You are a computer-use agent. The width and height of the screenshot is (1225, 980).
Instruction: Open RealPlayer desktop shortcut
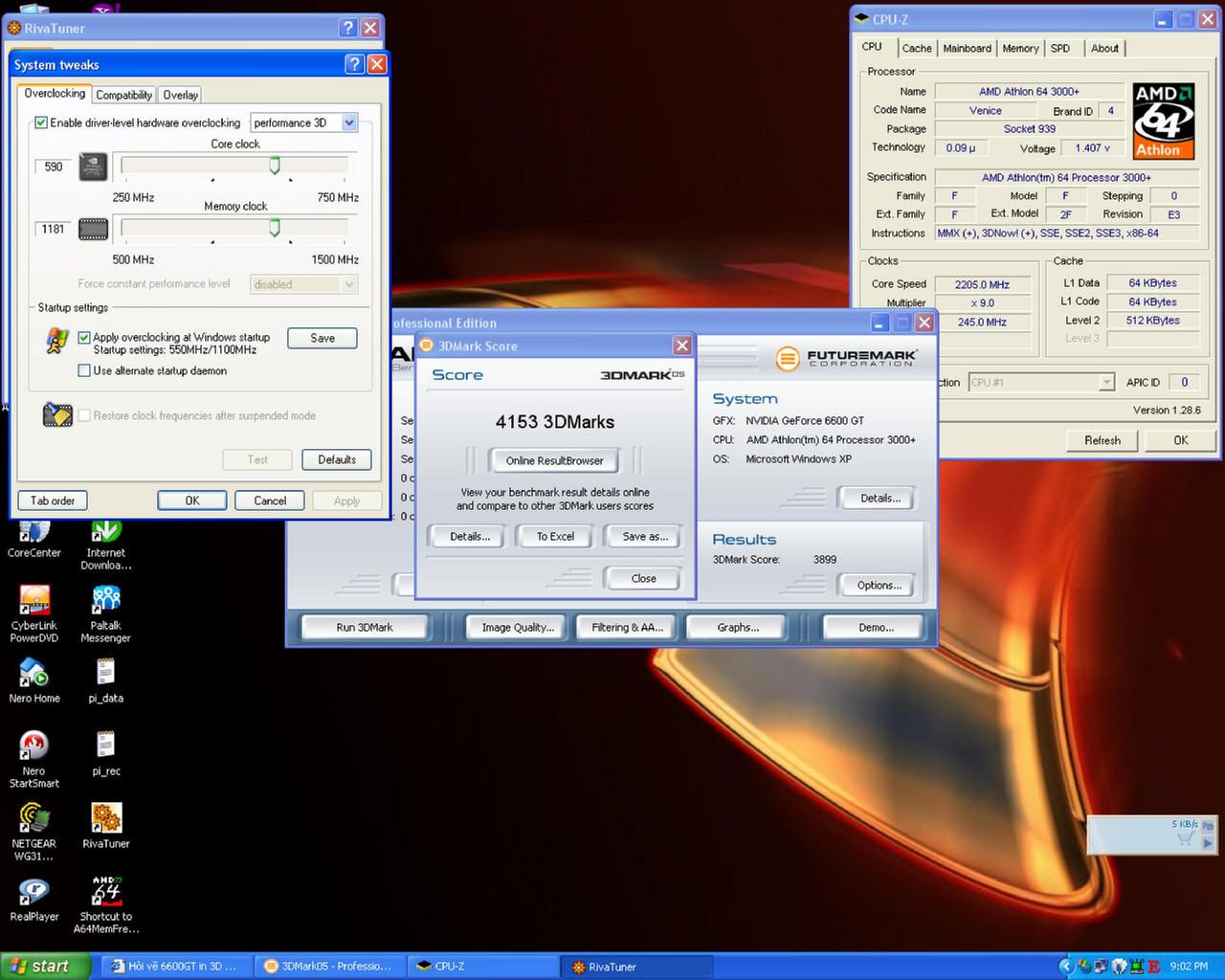33,900
